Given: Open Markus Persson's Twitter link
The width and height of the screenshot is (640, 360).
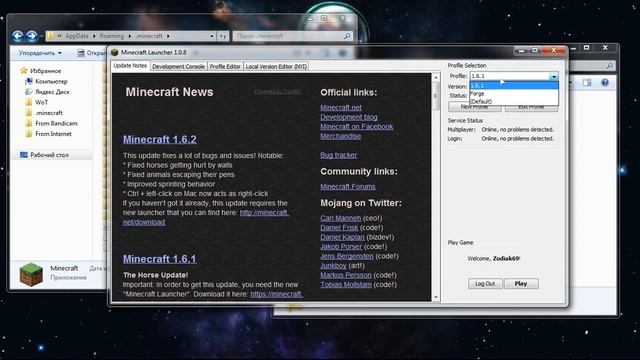Looking at the screenshot, I should tap(346, 275).
